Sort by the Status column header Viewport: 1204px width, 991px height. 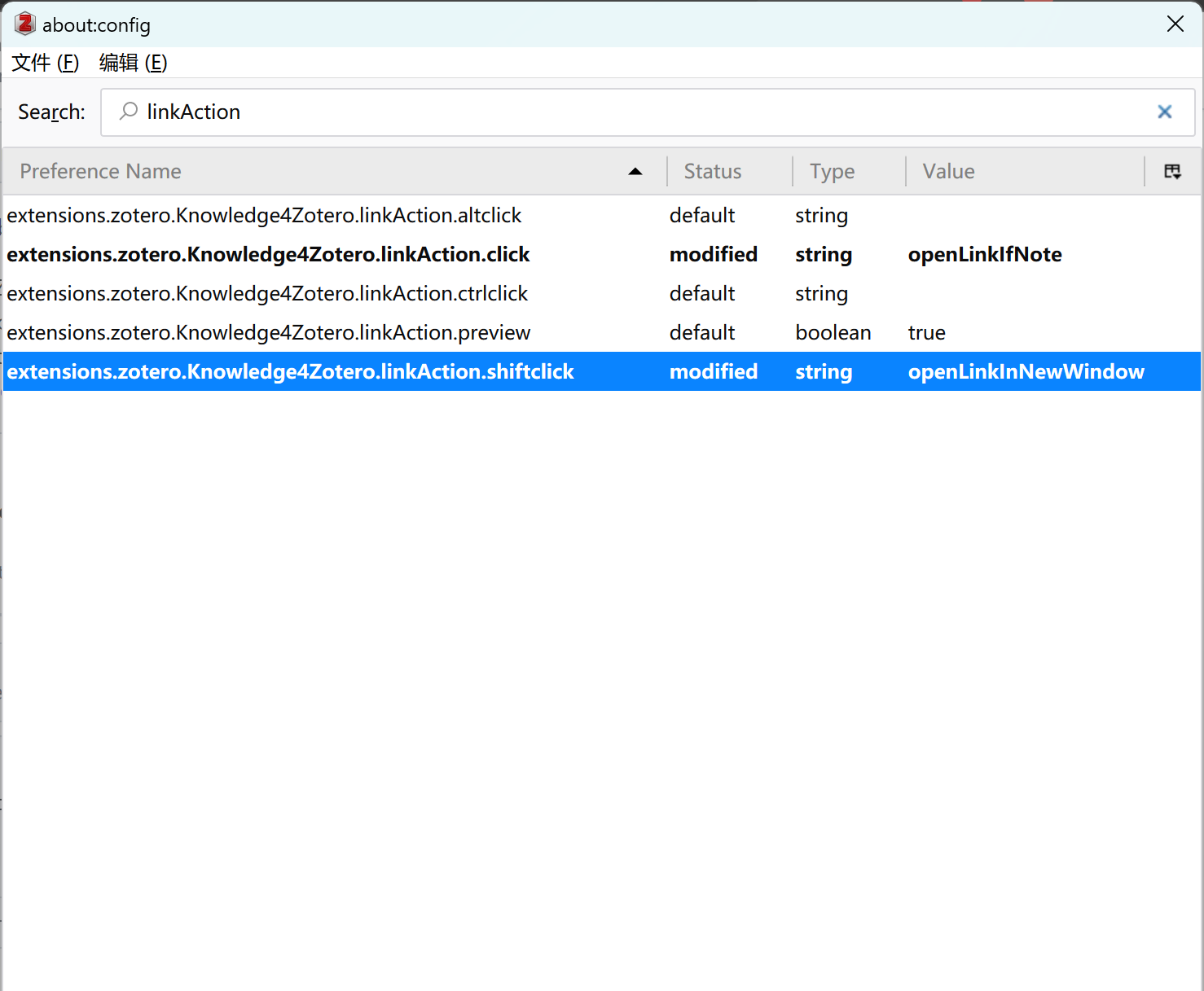click(713, 172)
